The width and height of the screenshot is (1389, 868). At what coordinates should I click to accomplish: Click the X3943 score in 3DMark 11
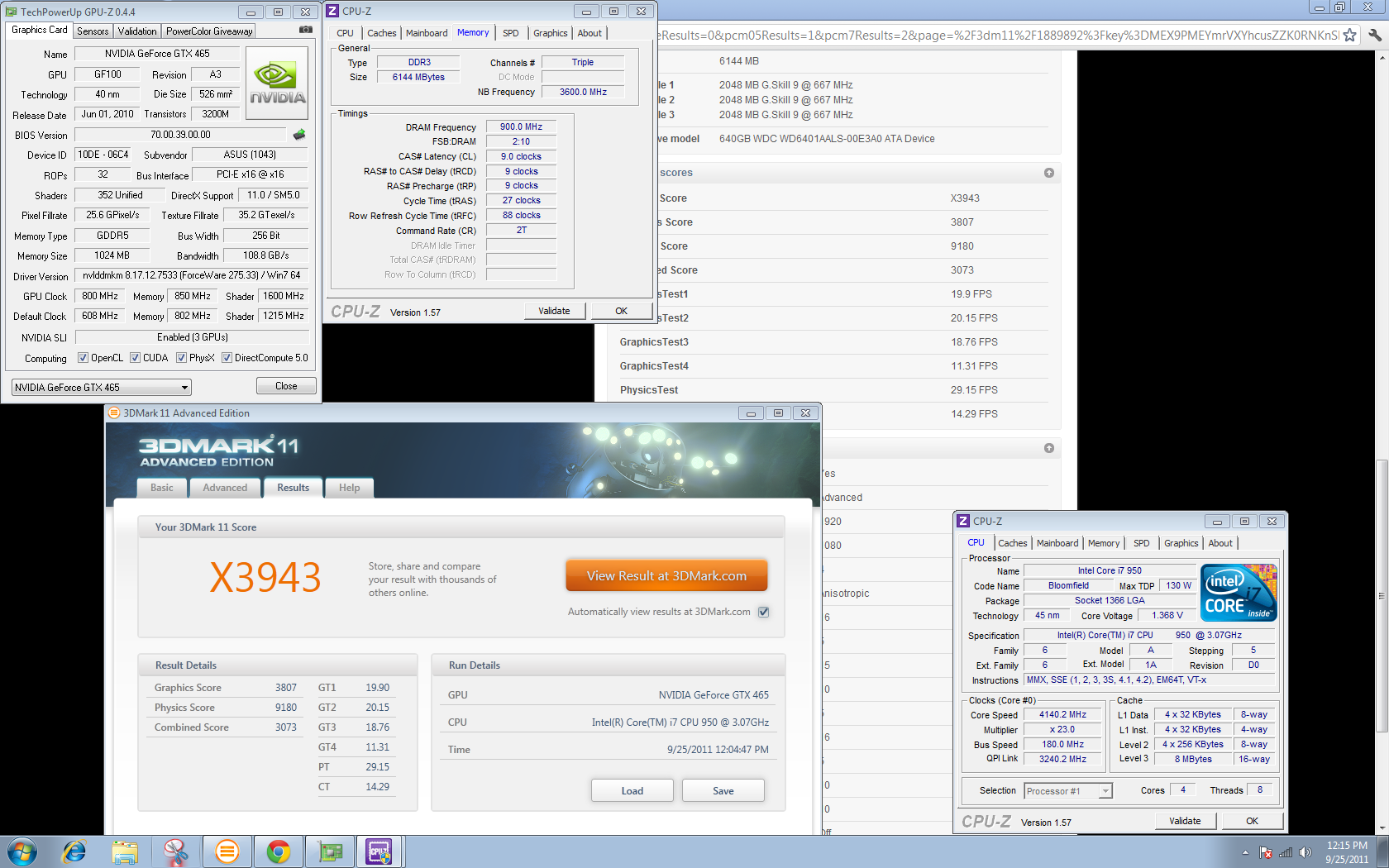[x=265, y=577]
